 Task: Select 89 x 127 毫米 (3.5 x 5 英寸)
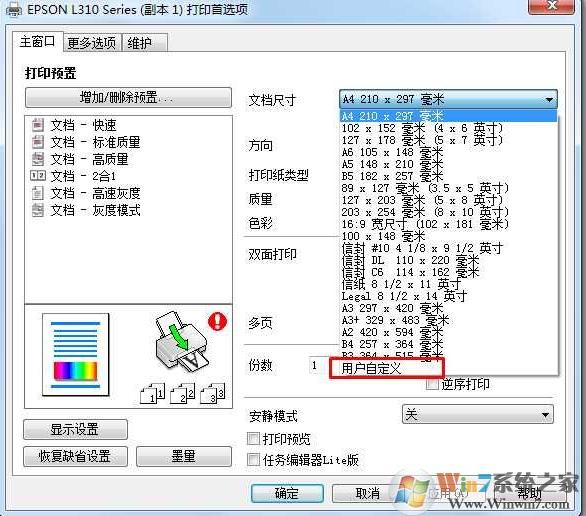pos(448,188)
